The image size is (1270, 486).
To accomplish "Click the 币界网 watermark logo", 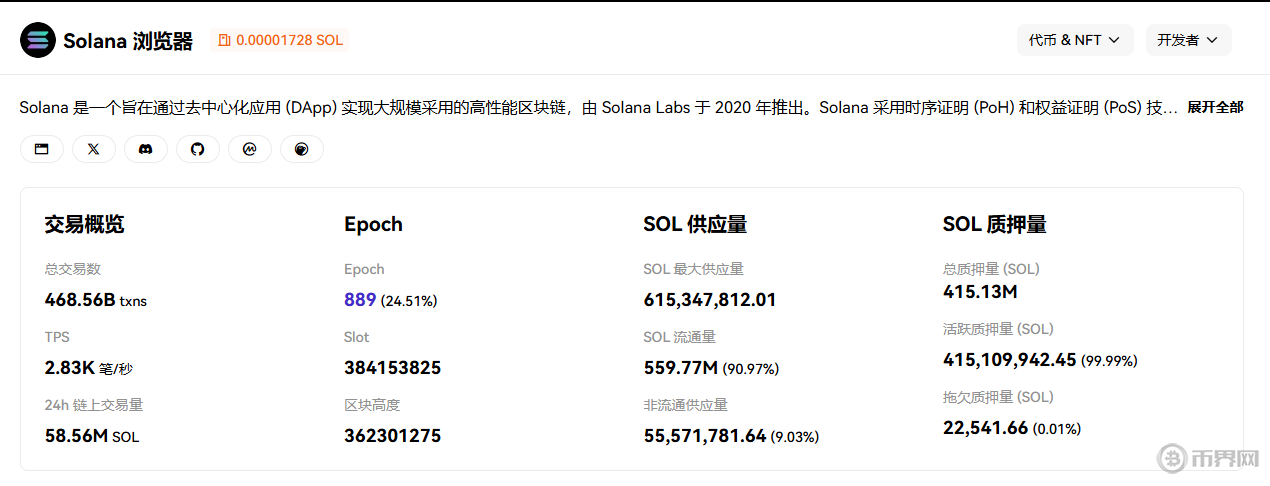I will coord(1209,459).
